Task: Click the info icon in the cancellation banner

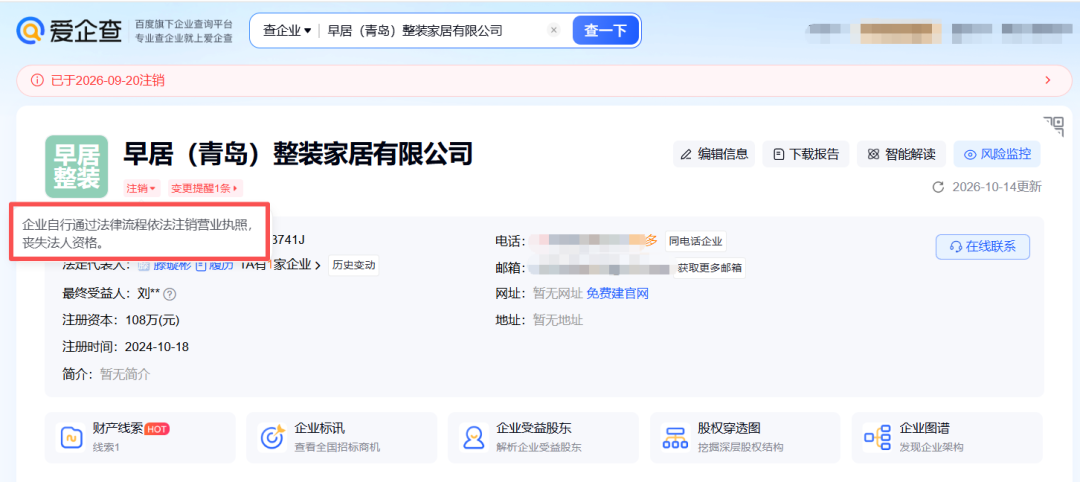Action: [x=37, y=81]
